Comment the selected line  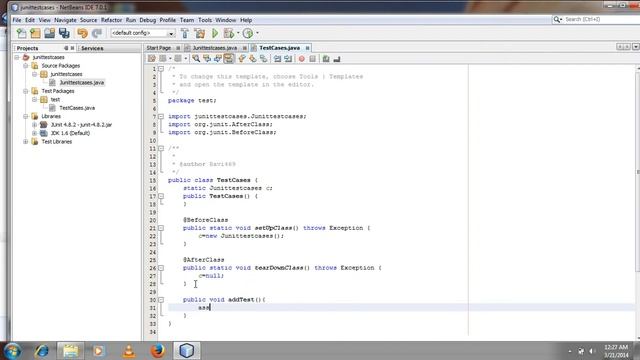click(x=326, y=59)
